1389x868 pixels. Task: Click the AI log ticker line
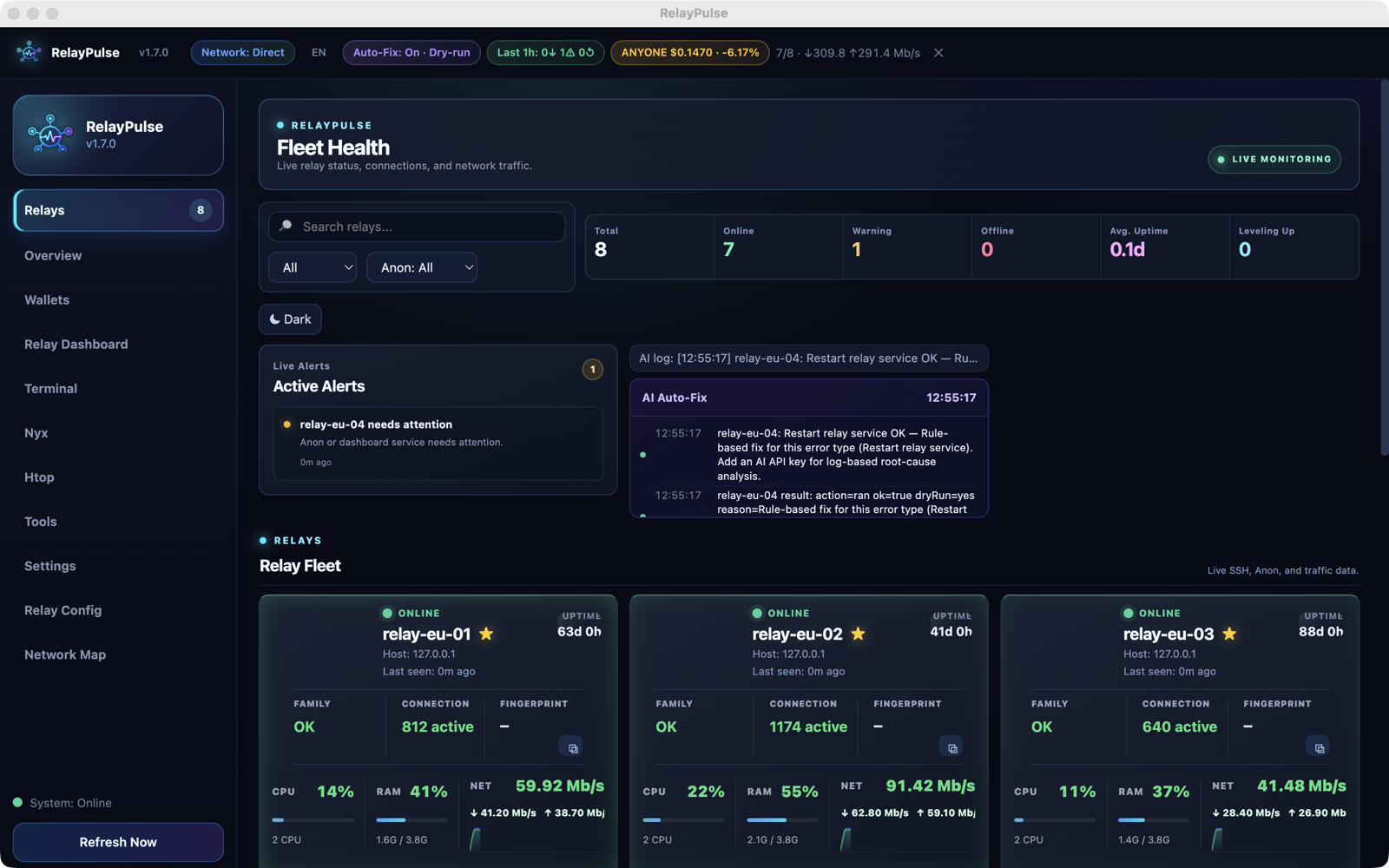click(808, 358)
